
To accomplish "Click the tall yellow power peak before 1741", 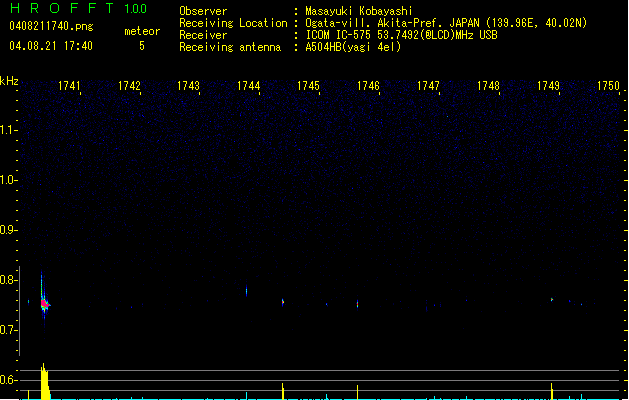I will tap(45, 382).
